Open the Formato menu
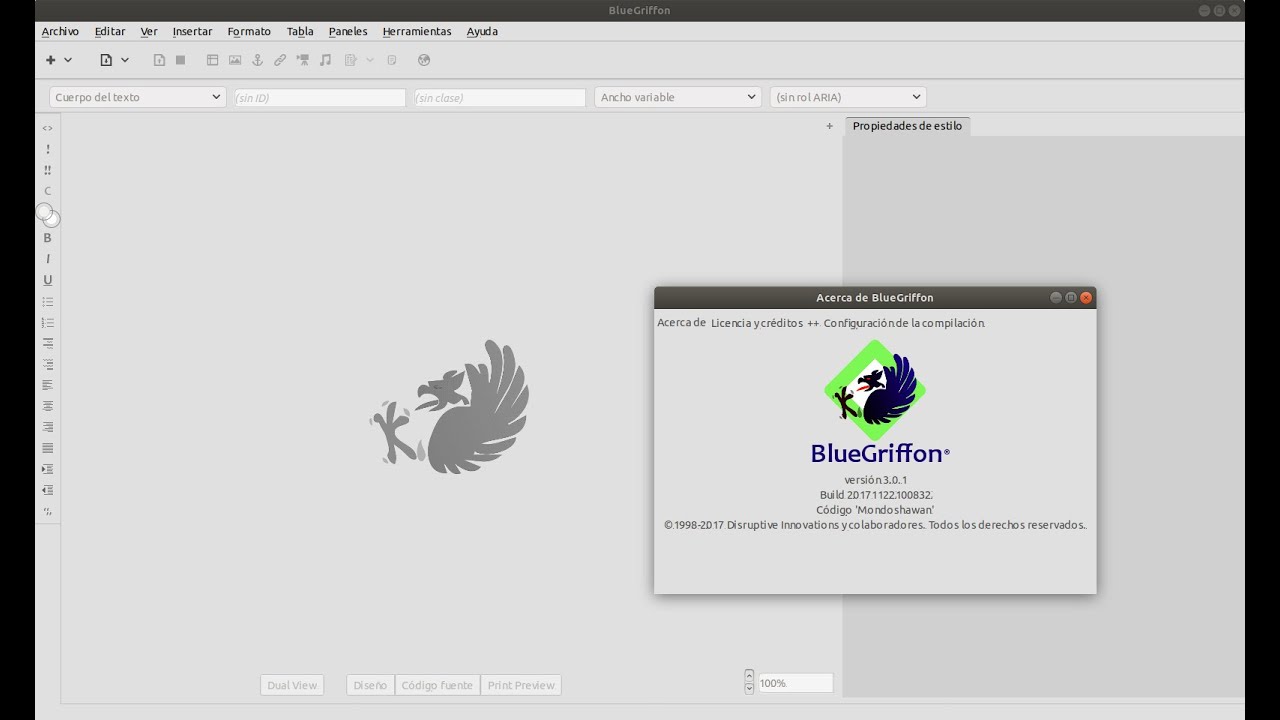The height and width of the screenshot is (720, 1280). point(249,31)
